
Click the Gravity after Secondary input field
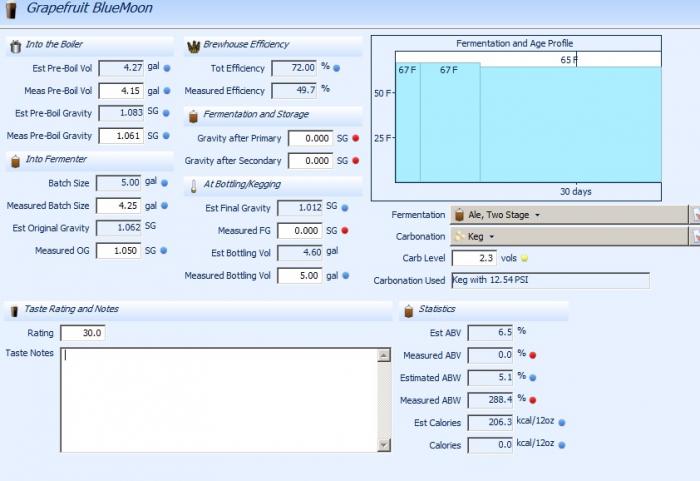311,161
